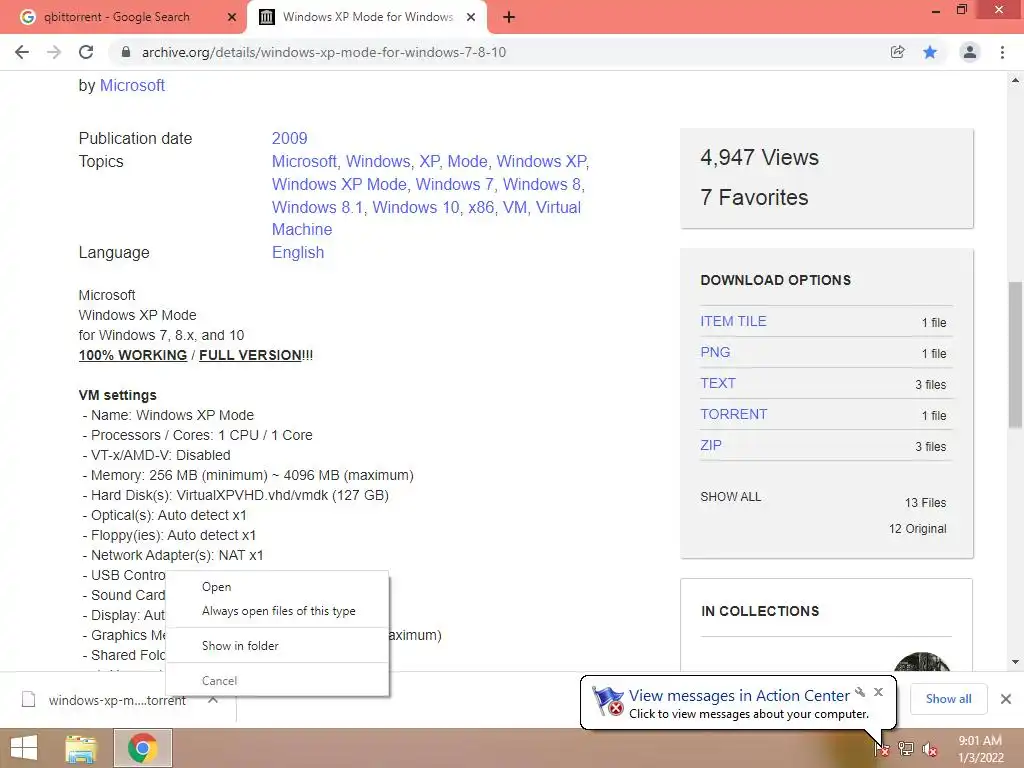Click the downloaded torrent file item

pyautogui.click(x=104, y=700)
